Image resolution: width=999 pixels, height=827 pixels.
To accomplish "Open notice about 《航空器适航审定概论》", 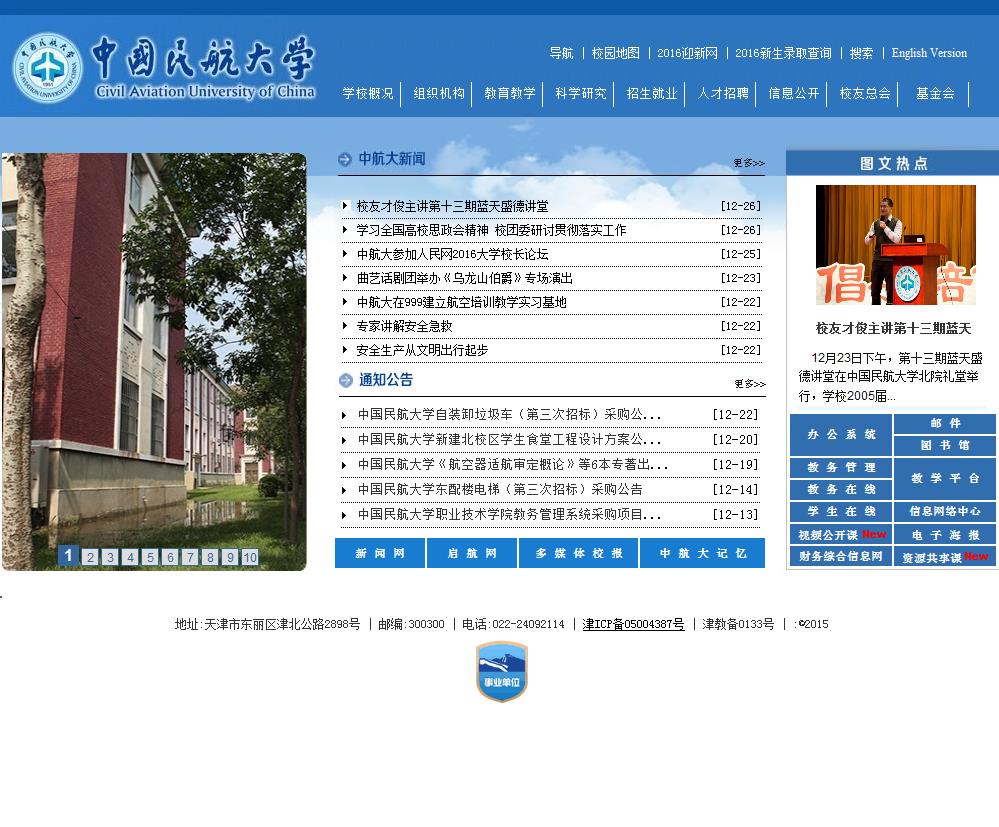I will point(512,464).
